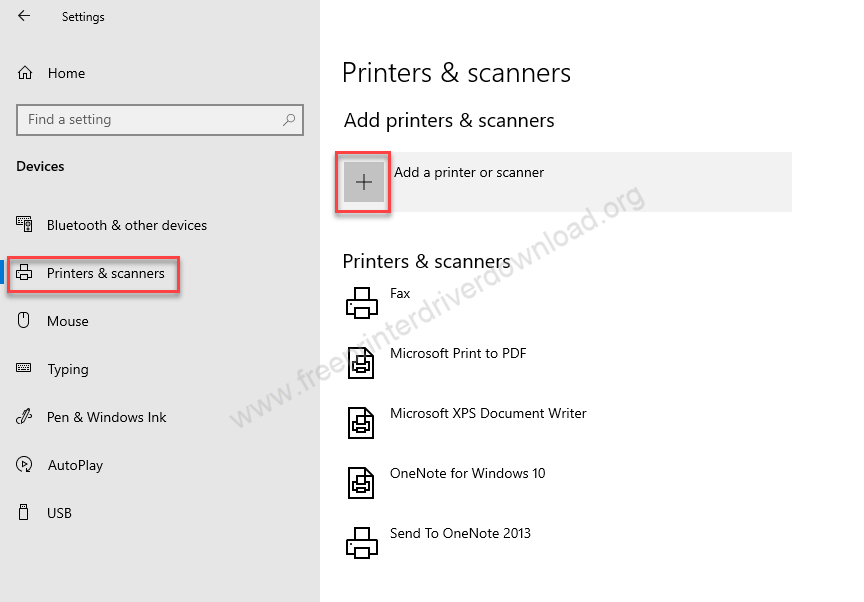This screenshot has width=864, height=602.
Task: Click the Bluetooth & other devices icon
Action: click(x=24, y=225)
